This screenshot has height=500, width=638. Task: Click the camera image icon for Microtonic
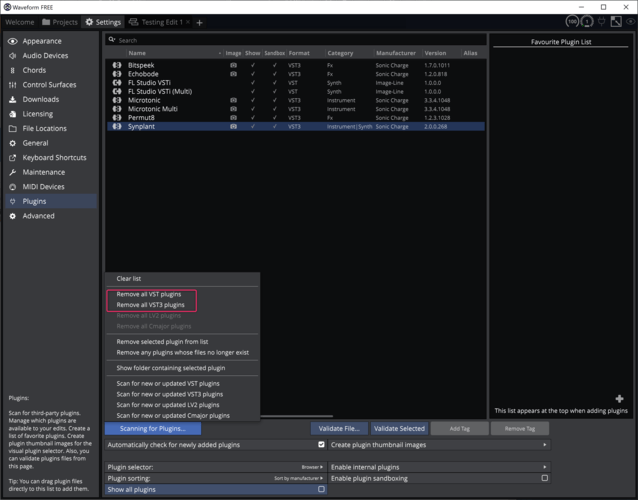(x=233, y=100)
